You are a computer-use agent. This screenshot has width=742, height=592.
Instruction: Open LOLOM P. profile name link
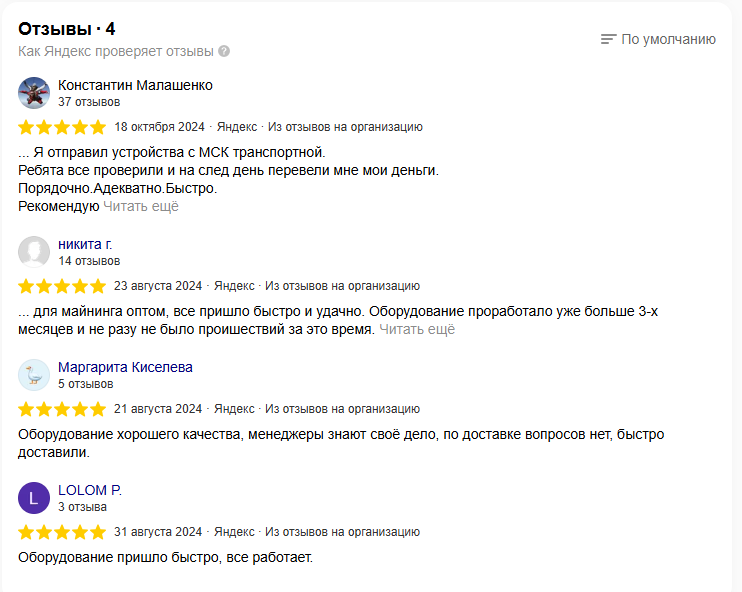pyautogui.click(x=90, y=490)
